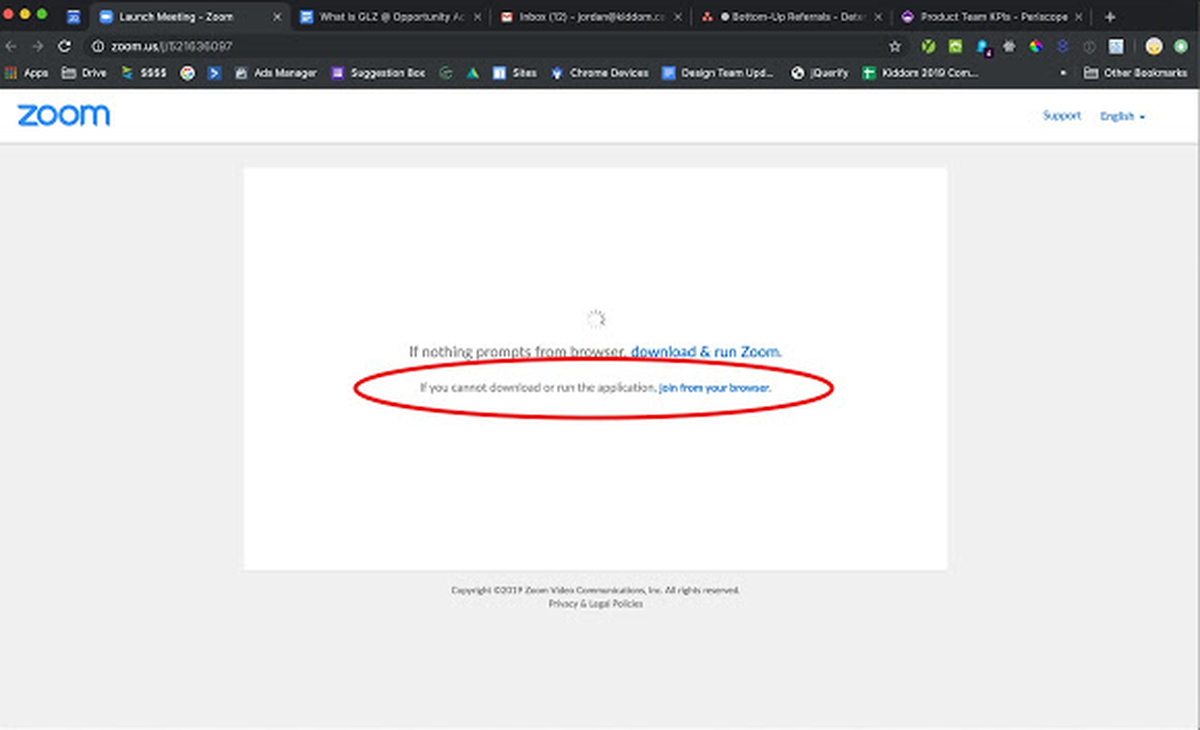
Task: Click the browser profile avatar
Action: [x=1154, y=45]
